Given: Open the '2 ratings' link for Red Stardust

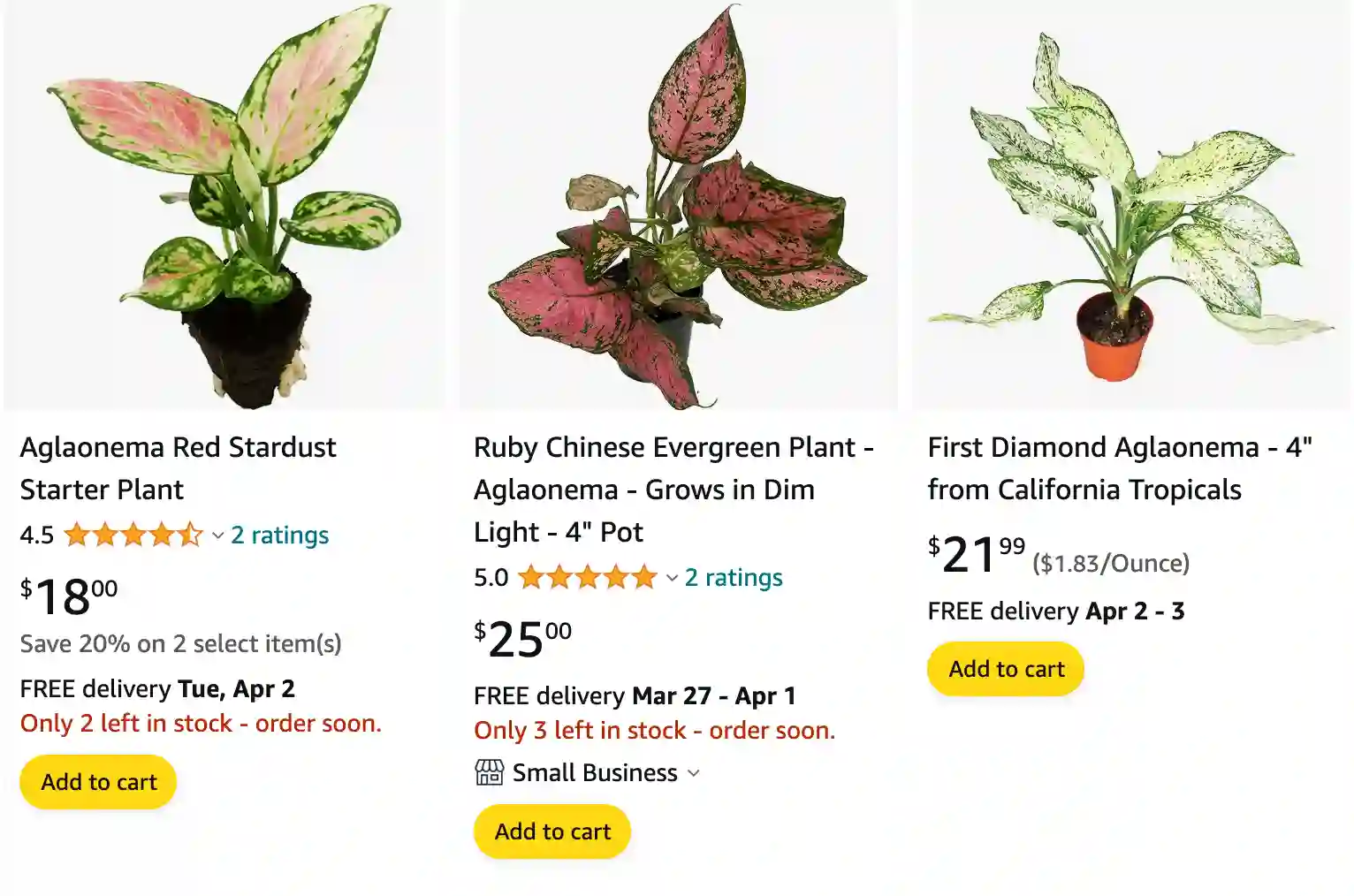Looking at the screenshot, I should tap(279, 535).
